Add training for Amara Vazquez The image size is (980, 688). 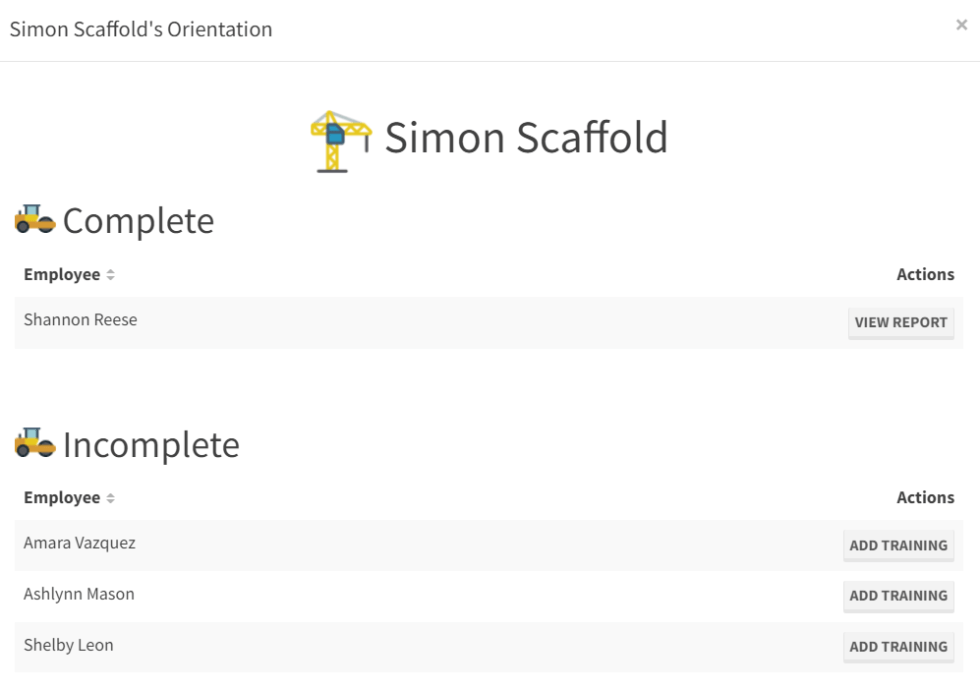(x=898, y=546)
